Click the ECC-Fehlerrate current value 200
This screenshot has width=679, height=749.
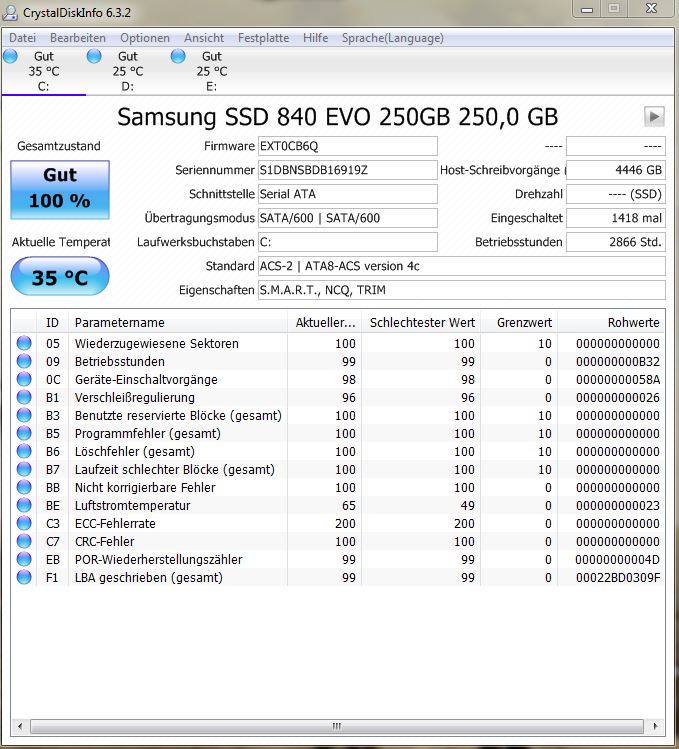(x=345, y=524)
